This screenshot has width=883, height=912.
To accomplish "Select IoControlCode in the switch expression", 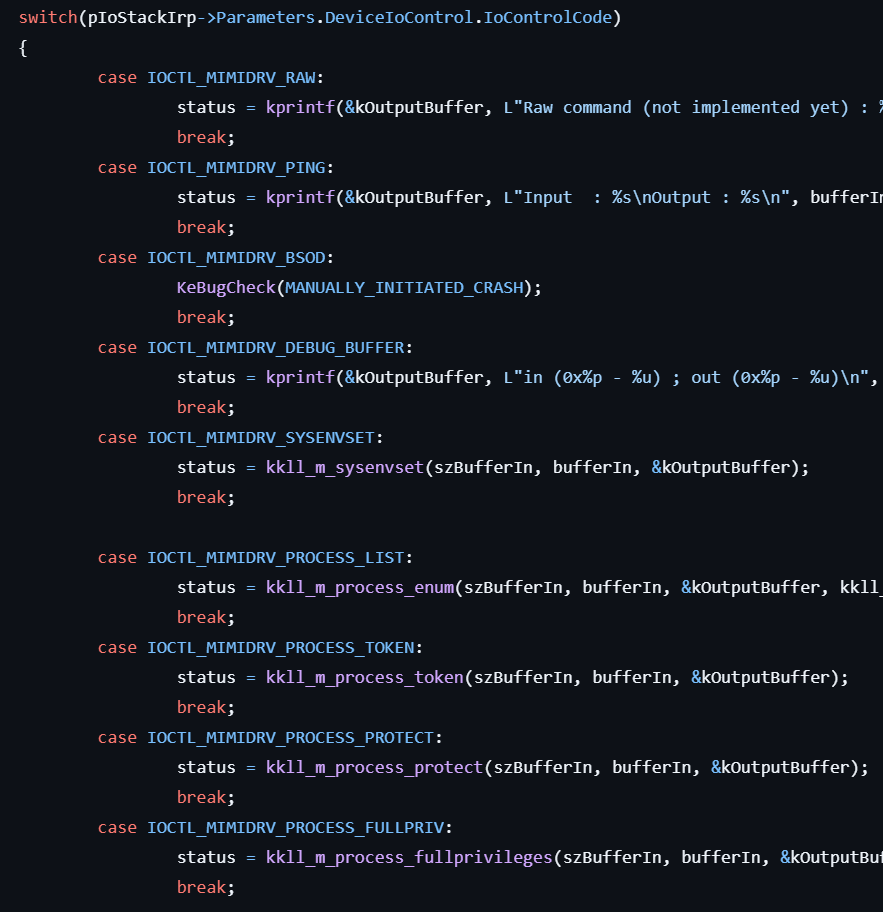I will 547,17.
